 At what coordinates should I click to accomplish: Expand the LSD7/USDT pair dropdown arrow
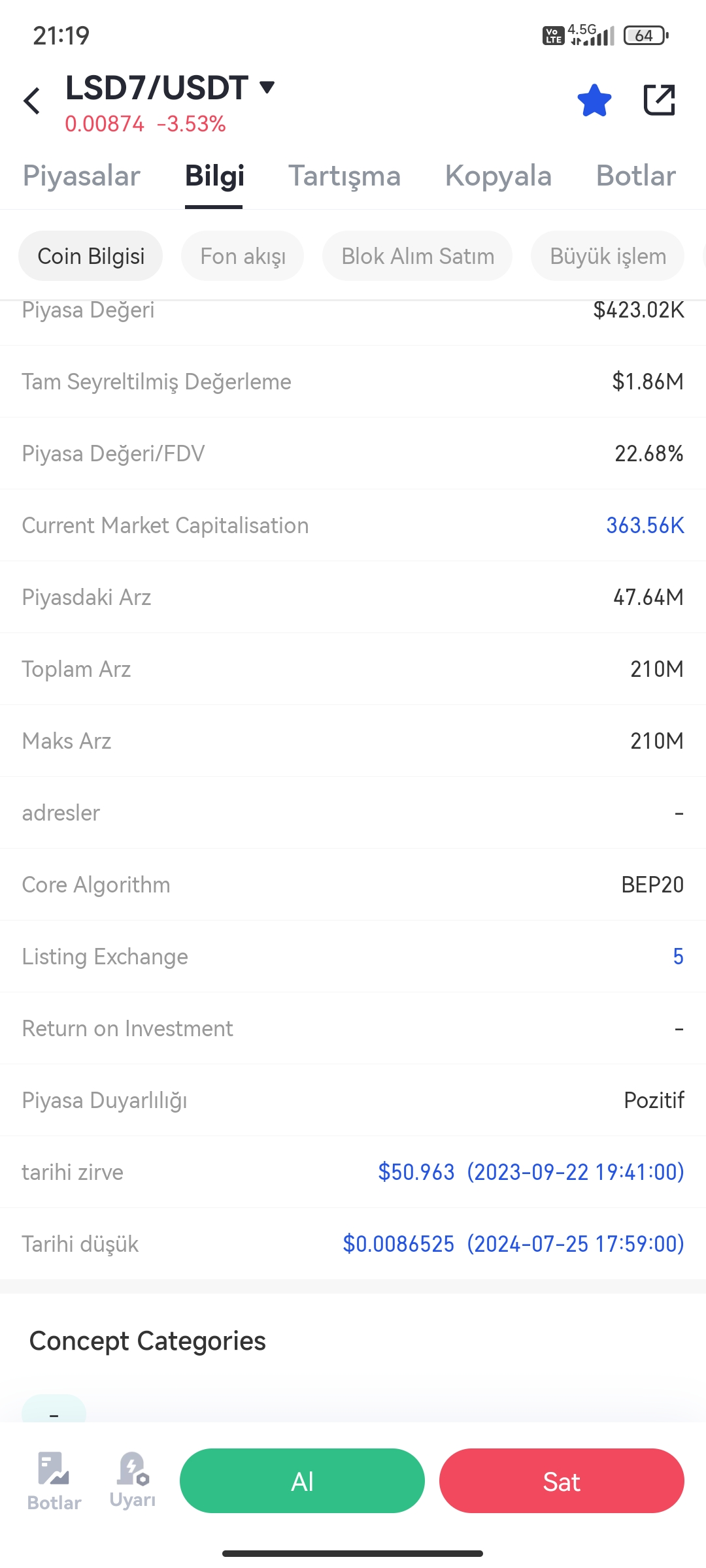pyautogui.click(x=267, y=87)
